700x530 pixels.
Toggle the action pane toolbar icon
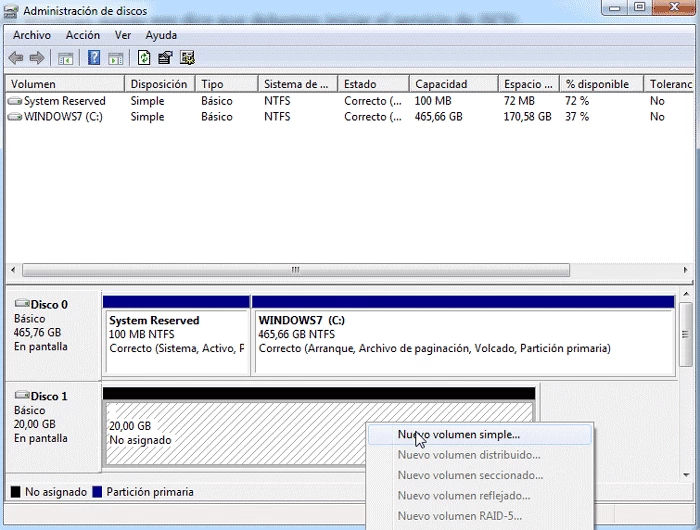[x=116, y=58]
